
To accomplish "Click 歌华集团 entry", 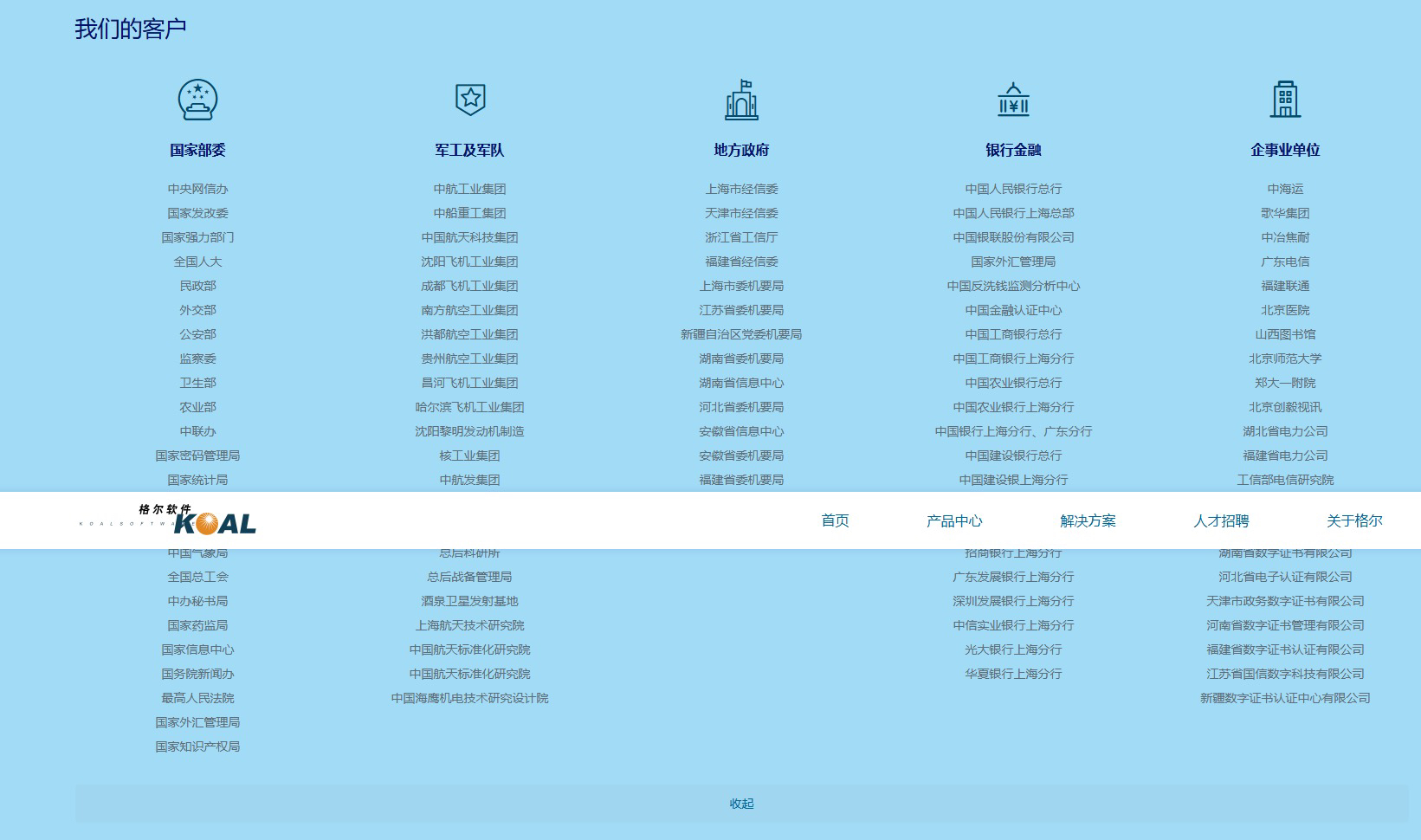I will 1285,213.
